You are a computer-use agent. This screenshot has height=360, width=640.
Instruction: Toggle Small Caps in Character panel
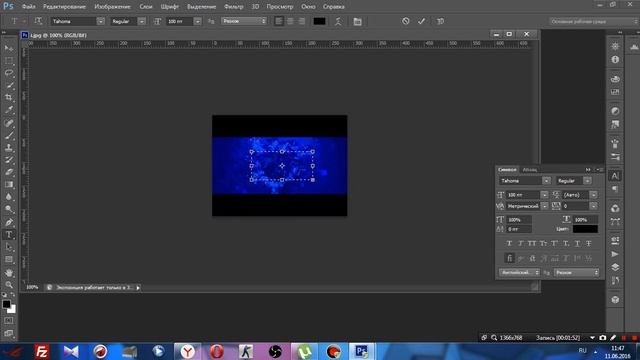(x=543, y=243)
